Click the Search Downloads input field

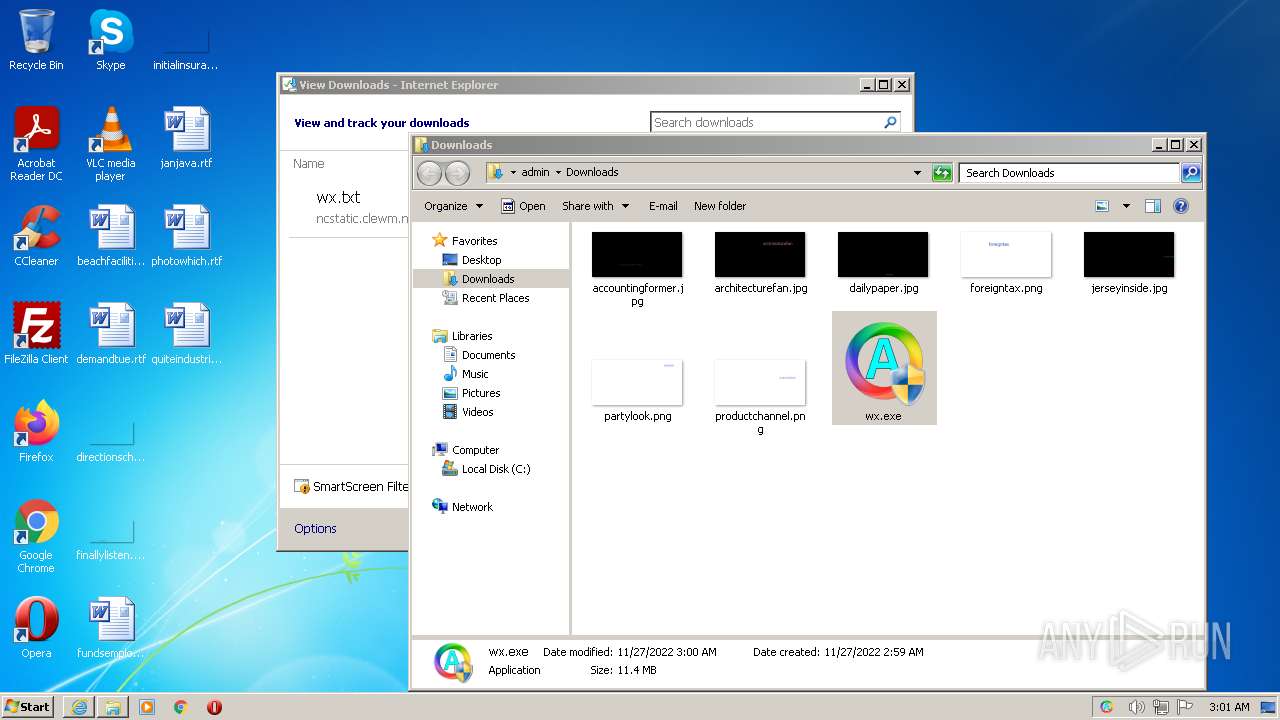(x=1069, y=173)
